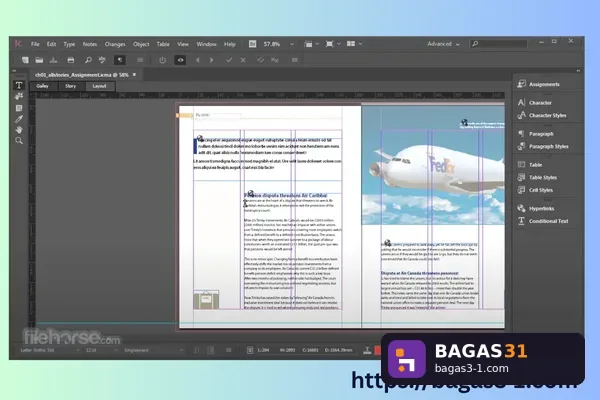600x400 pixels.
Task: Click the Bridge icon in the menu bar
Action: click(253, 44)
